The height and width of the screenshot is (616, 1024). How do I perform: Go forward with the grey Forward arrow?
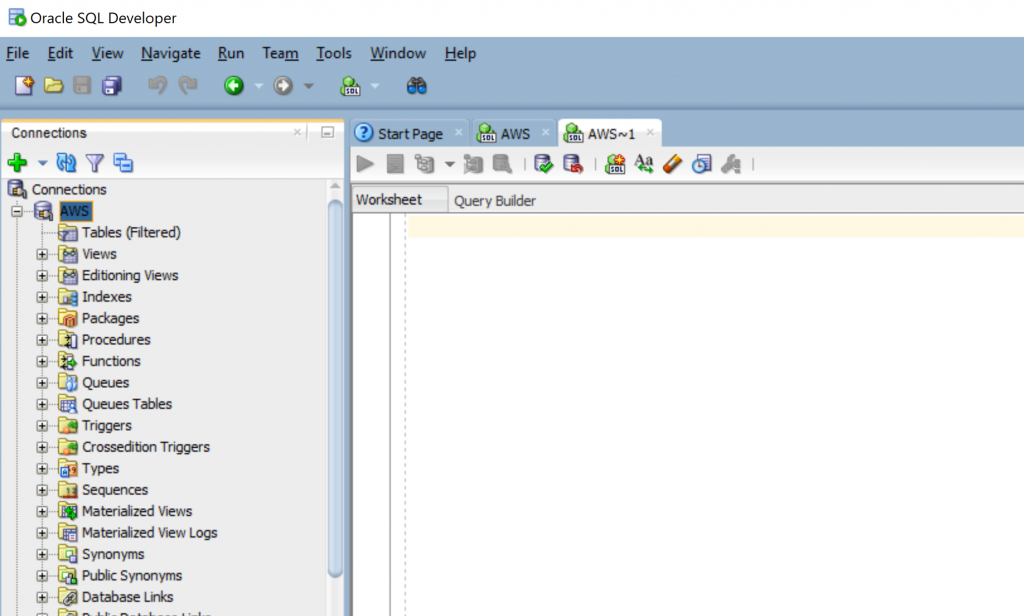[x=283, y=86]
